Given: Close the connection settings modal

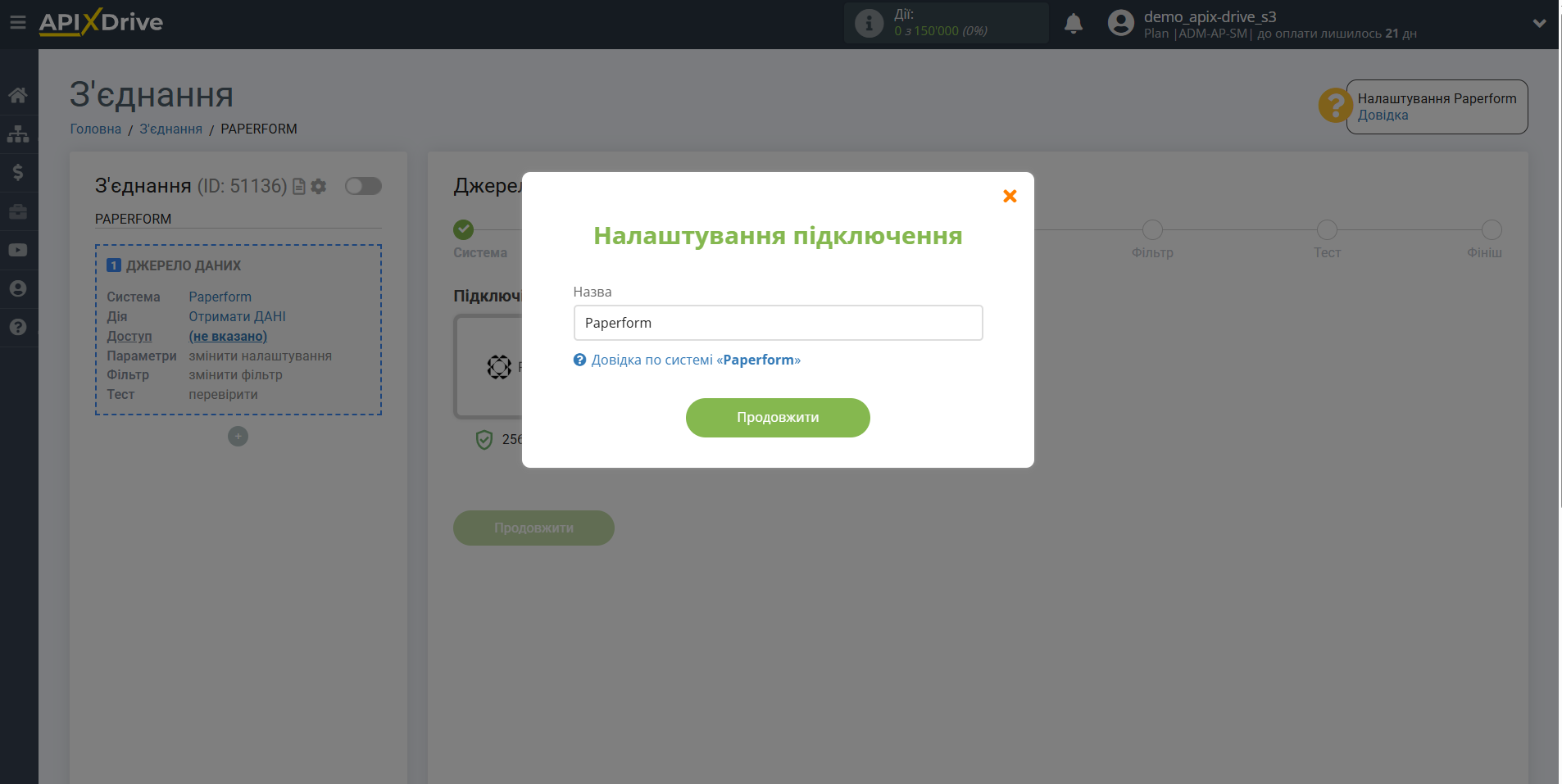Looking at the screenshot, I should click(1010, 196).
